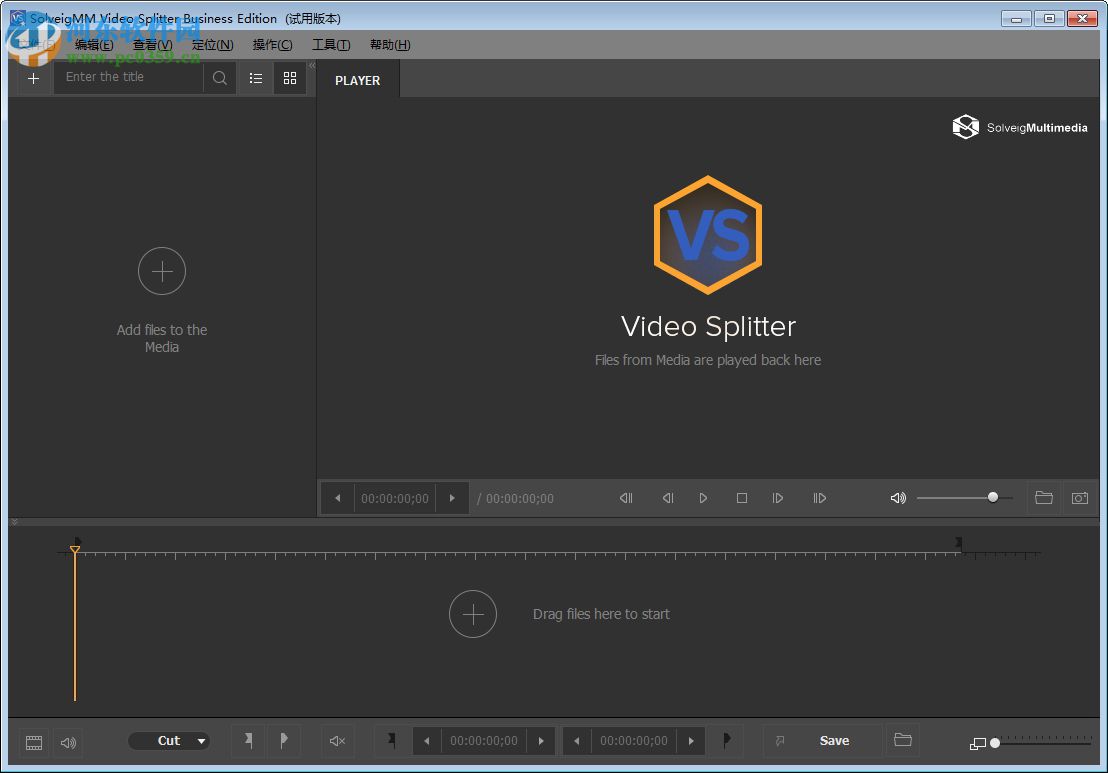
Task: Click the add start marker icon
Action: coord(248,741)
